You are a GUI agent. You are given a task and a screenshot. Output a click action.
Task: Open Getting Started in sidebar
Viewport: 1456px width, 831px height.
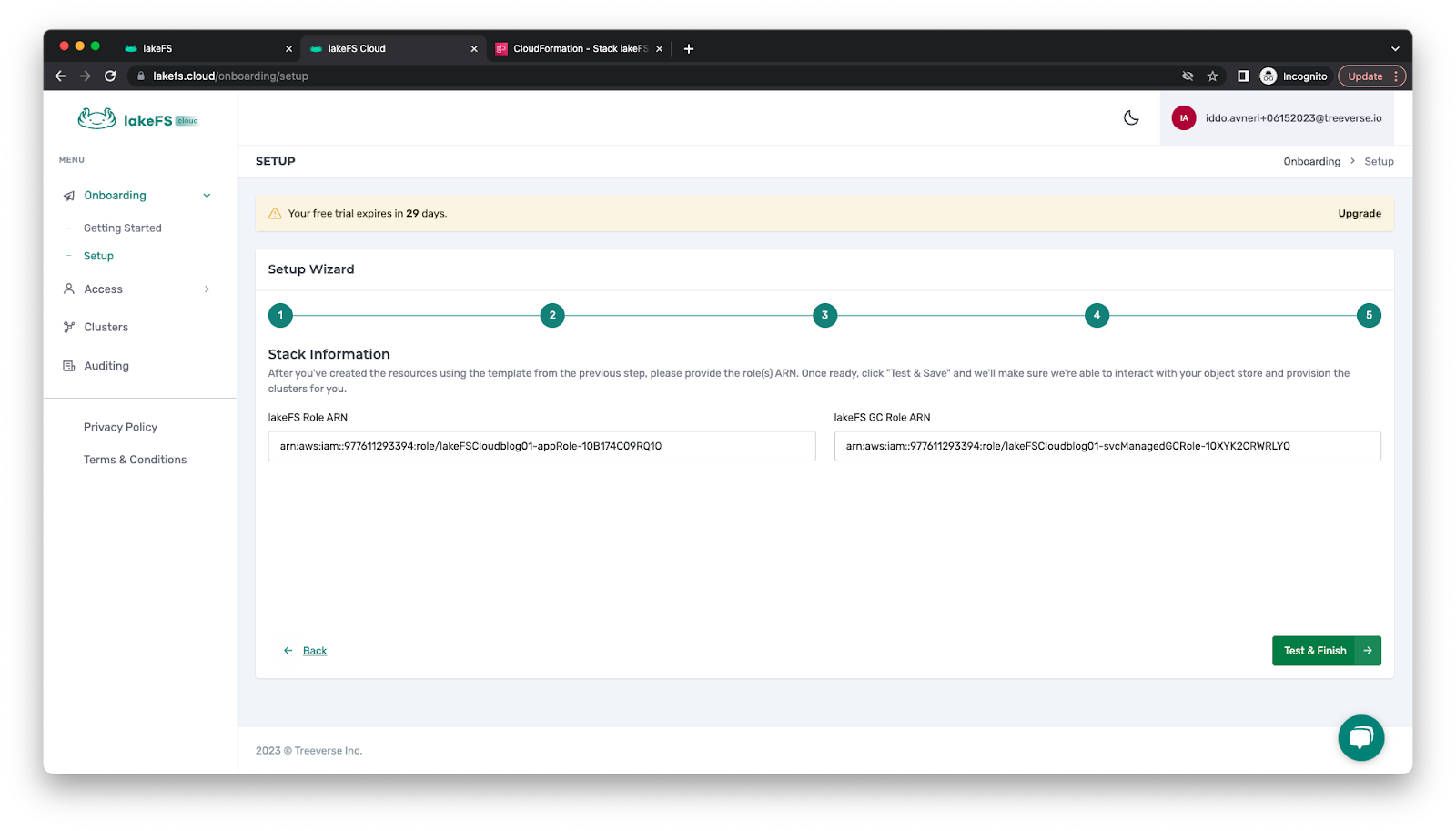(x=123, y=228)
